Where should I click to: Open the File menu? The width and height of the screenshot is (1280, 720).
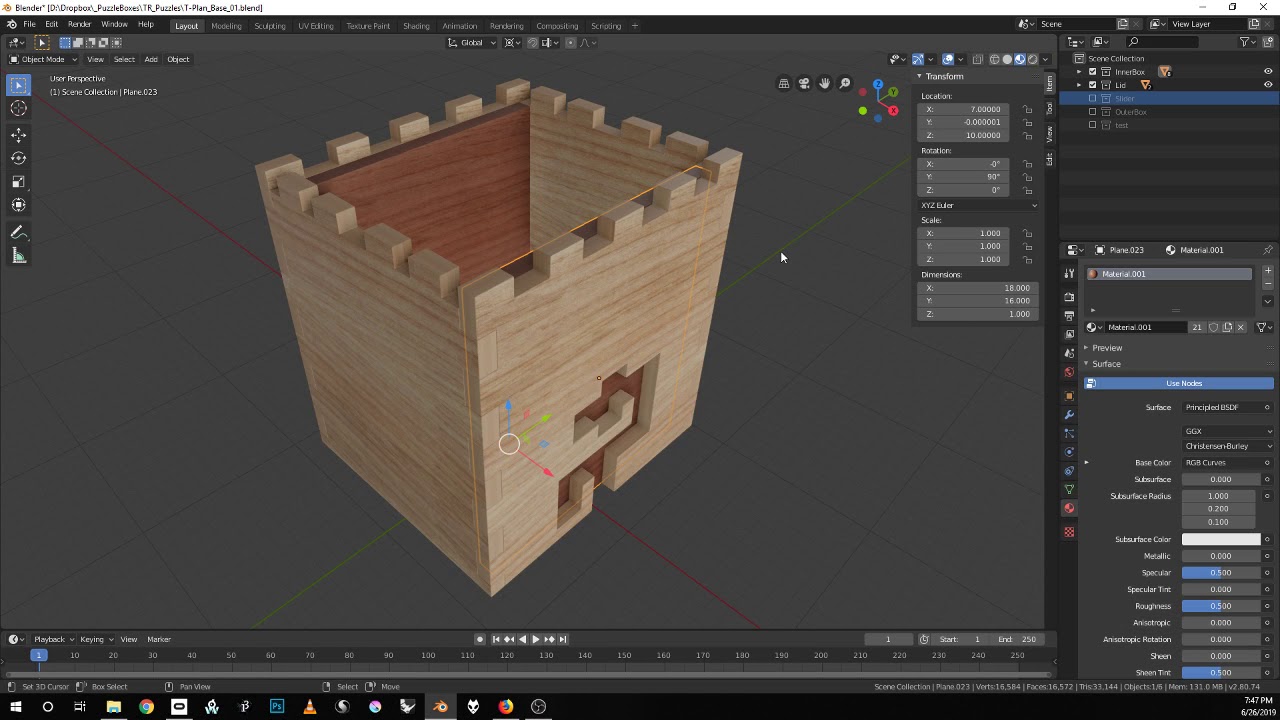(x=29, y=24)
